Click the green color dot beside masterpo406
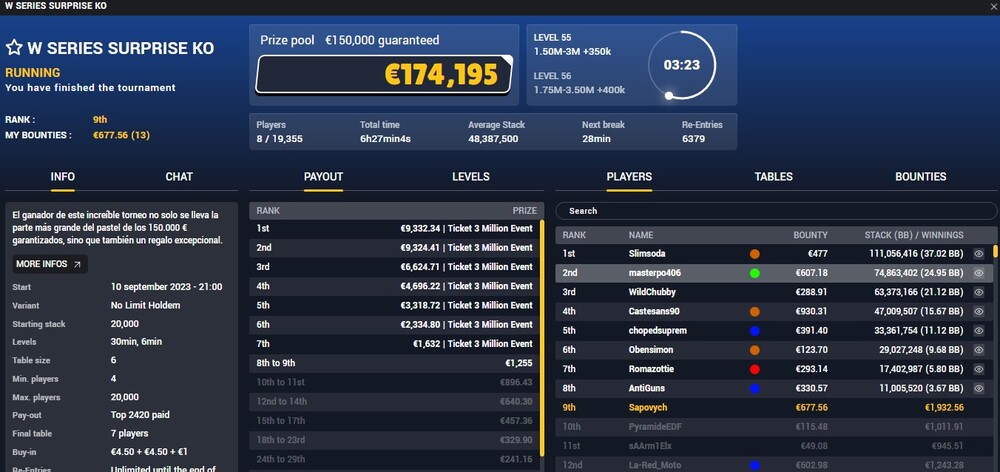The height and width of the screenshot is (472, 1000). (754, 273)
